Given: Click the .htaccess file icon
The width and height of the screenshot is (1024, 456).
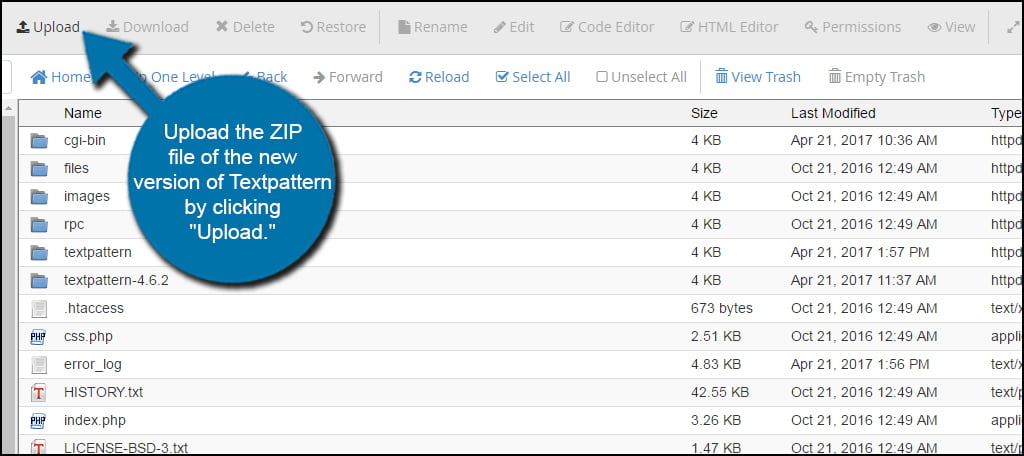Looking at the screenshot, I should pyautogui.click(x=39, y=309).
